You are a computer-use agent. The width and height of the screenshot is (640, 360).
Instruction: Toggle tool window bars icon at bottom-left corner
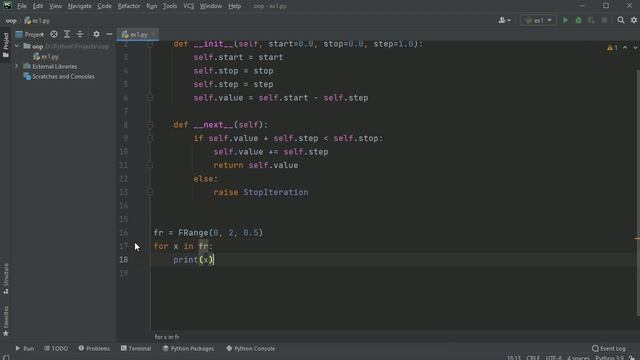(6, 357)
